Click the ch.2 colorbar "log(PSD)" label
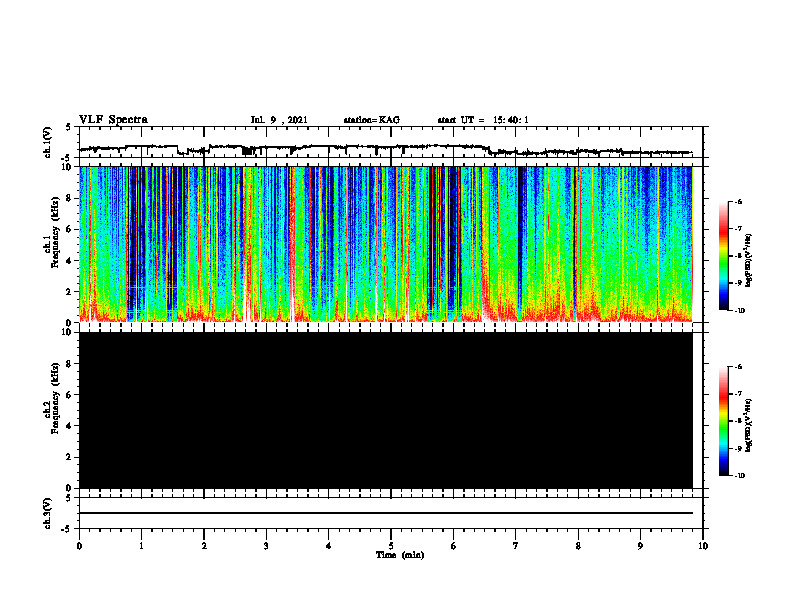Screen dimensions: 792x612 click(x=749, y=425)
